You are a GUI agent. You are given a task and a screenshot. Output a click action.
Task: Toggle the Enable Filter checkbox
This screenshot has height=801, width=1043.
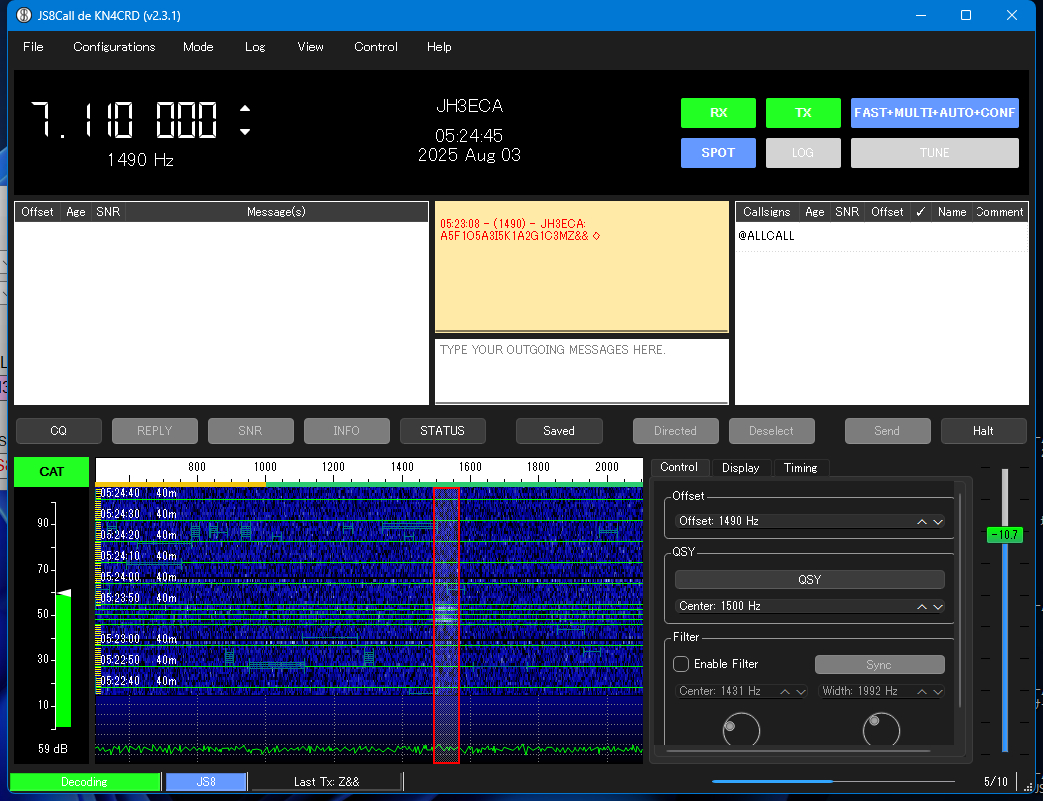pos(681,664)
